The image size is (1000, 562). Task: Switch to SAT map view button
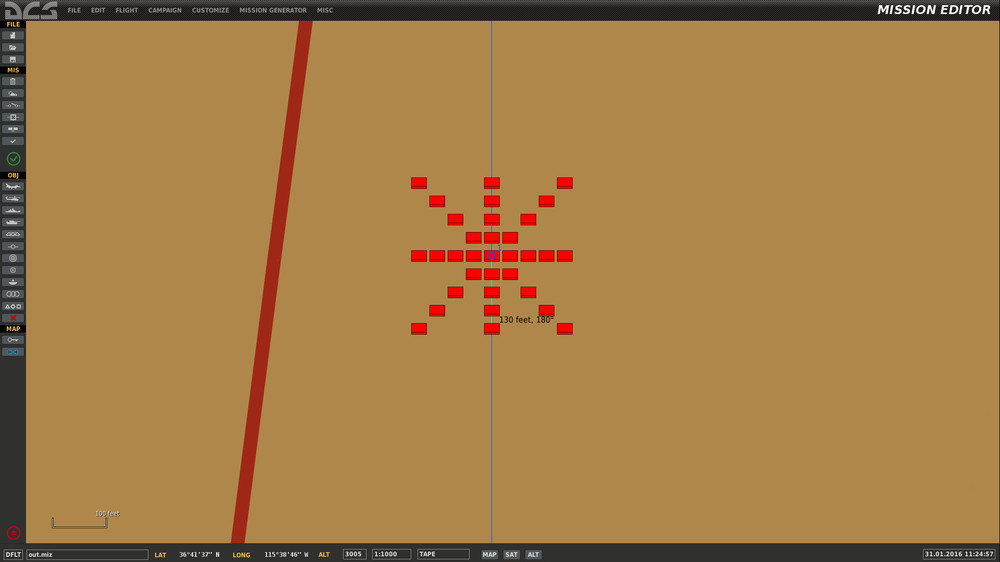[511, 554]
